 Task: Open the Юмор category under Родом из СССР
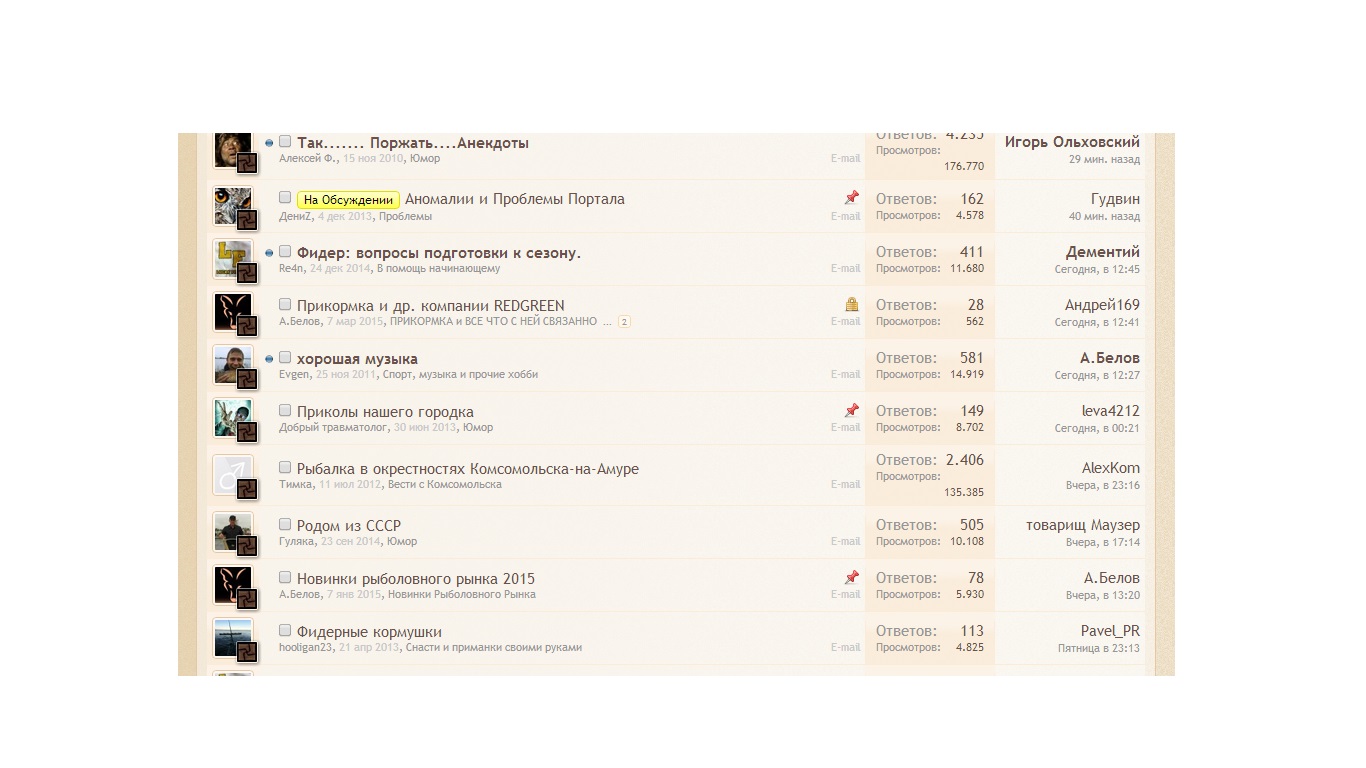402,541
